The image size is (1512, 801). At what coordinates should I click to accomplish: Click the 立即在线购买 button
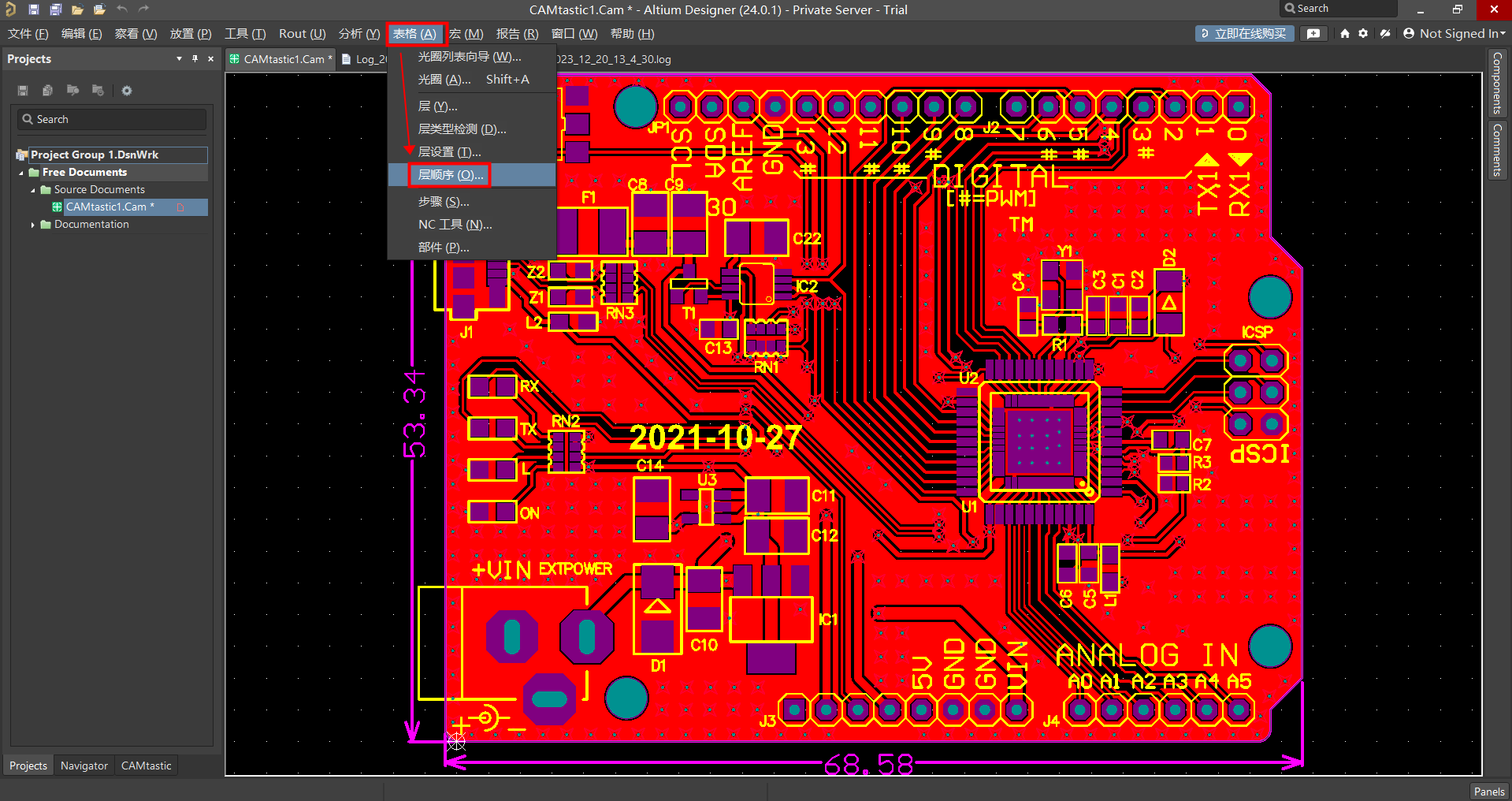[x=1244, y=34]
